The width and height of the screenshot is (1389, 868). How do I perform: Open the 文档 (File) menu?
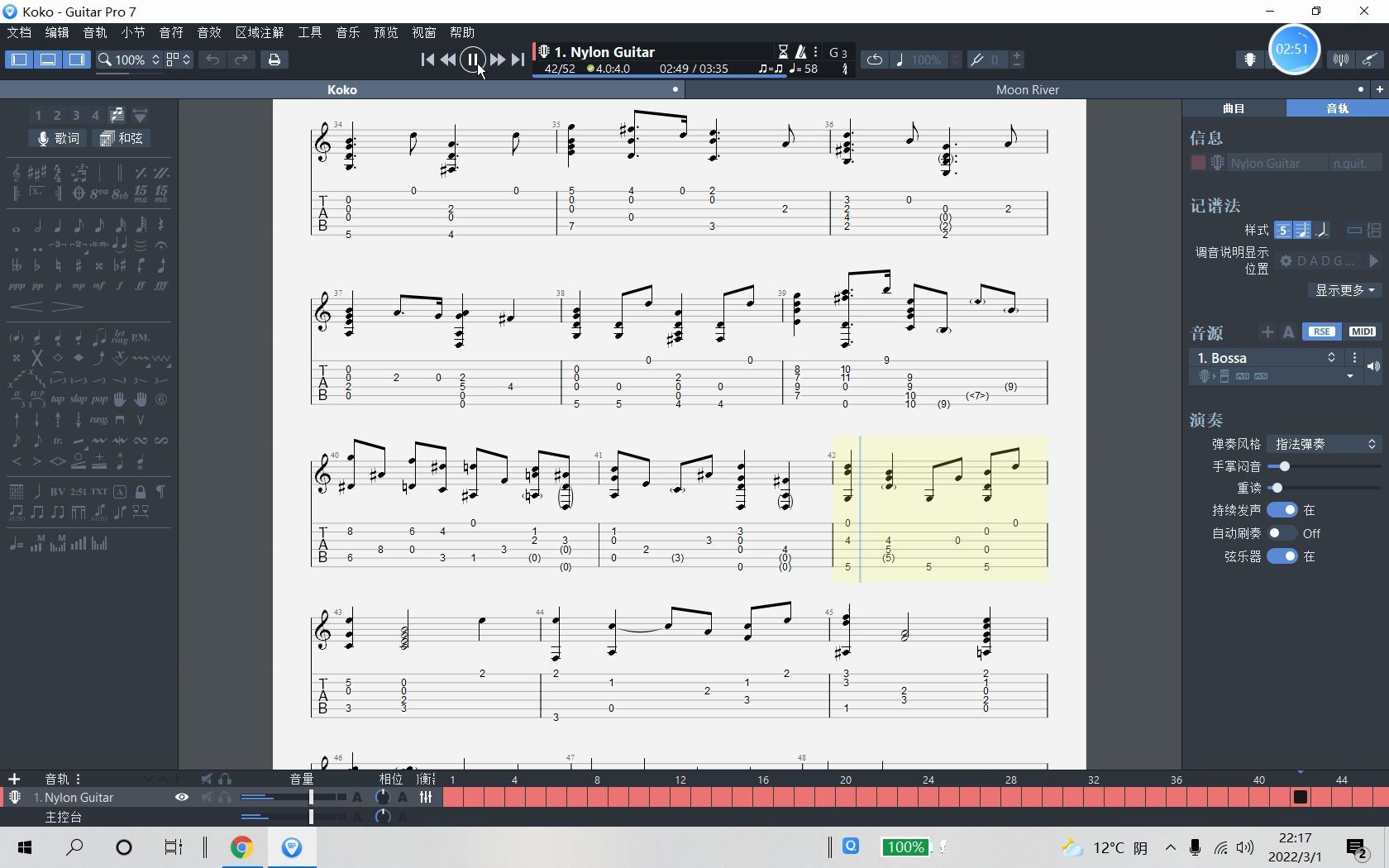coord(19,32)
